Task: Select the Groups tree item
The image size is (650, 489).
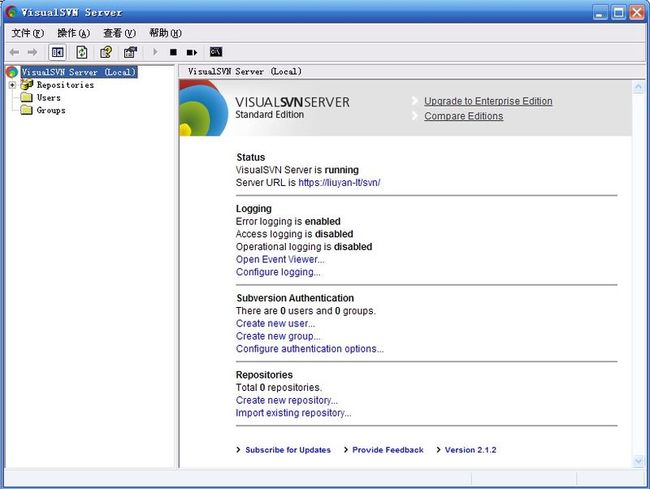Action: point(51,110)
